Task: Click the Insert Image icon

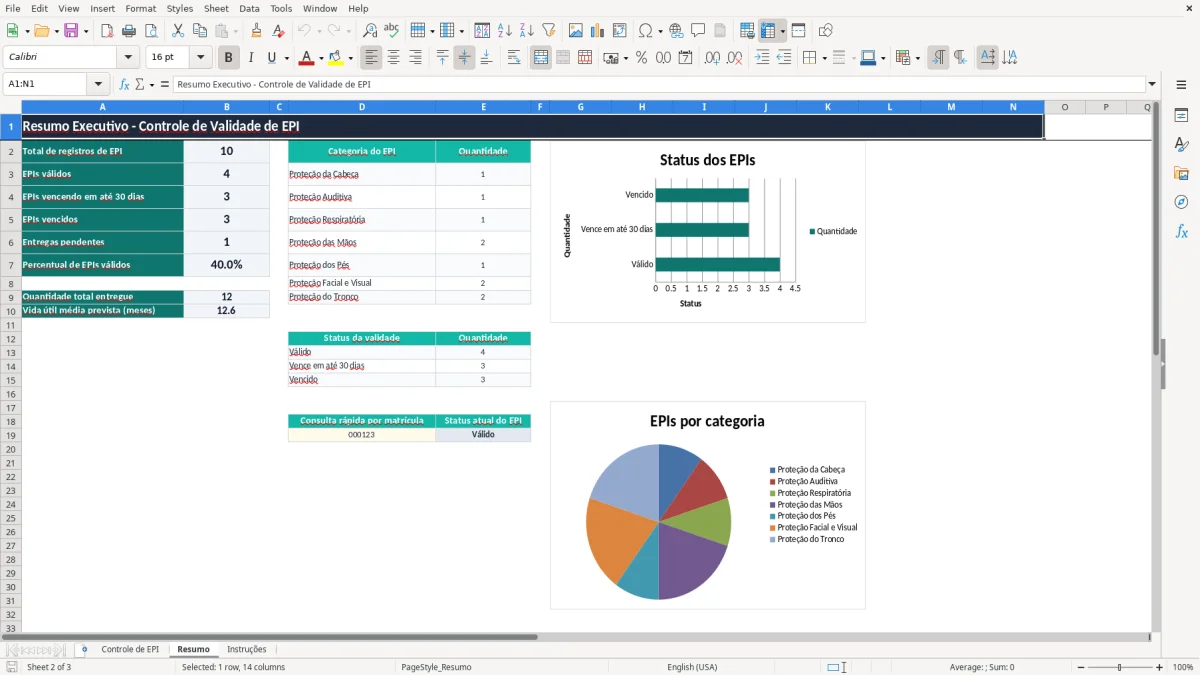Action: 576,31
